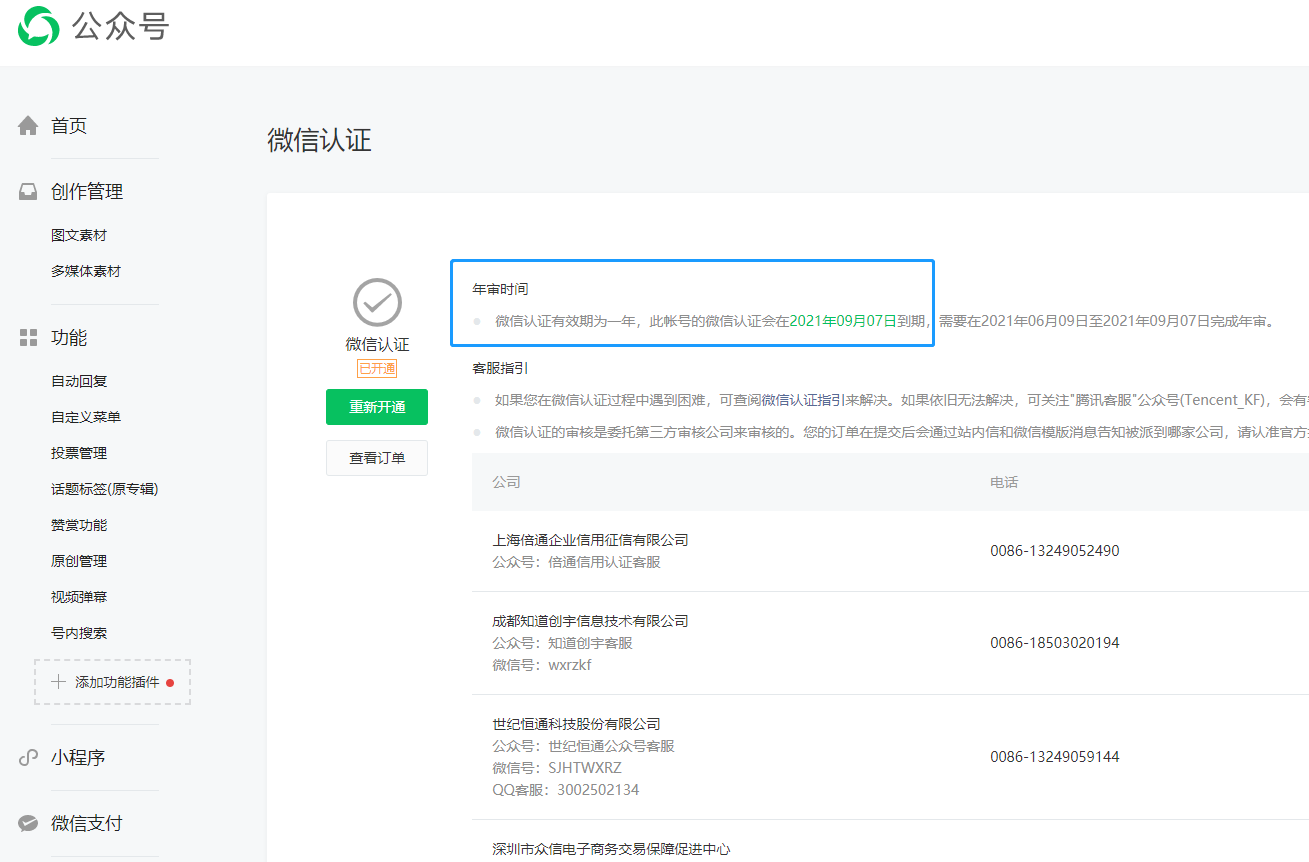The width and height of the screenshot is (1309, 862).
Task: Open 多媒体素材 in the sidebar
Action: coord(86,271)
